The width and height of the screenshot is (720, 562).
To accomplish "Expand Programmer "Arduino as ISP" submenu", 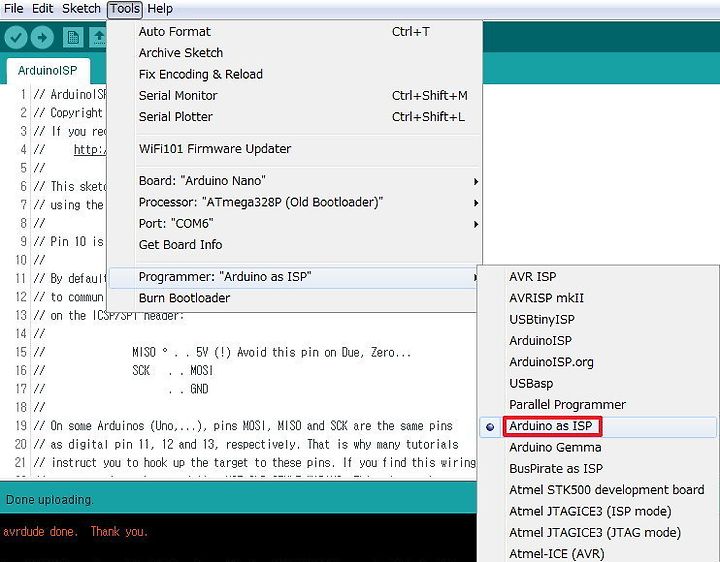I will click(x=294, y=277).
